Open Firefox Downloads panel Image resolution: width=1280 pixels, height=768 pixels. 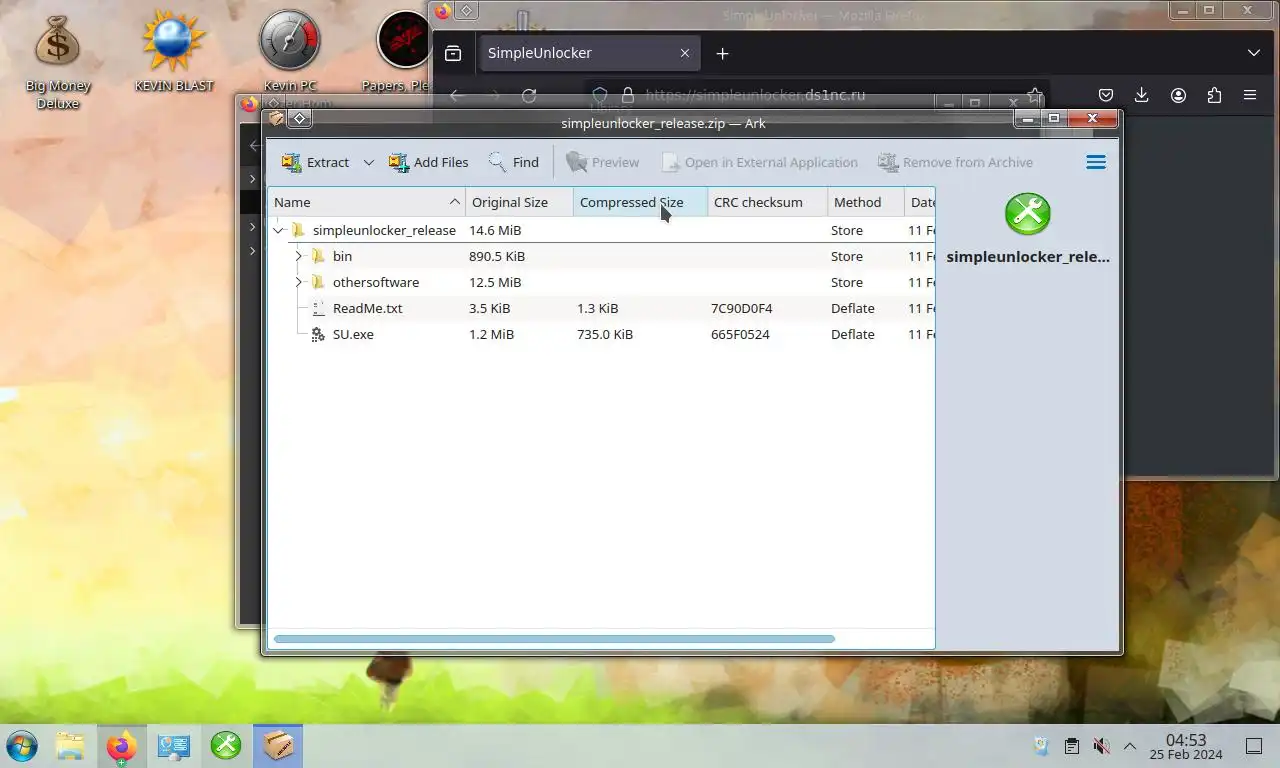coord(1142,95)
